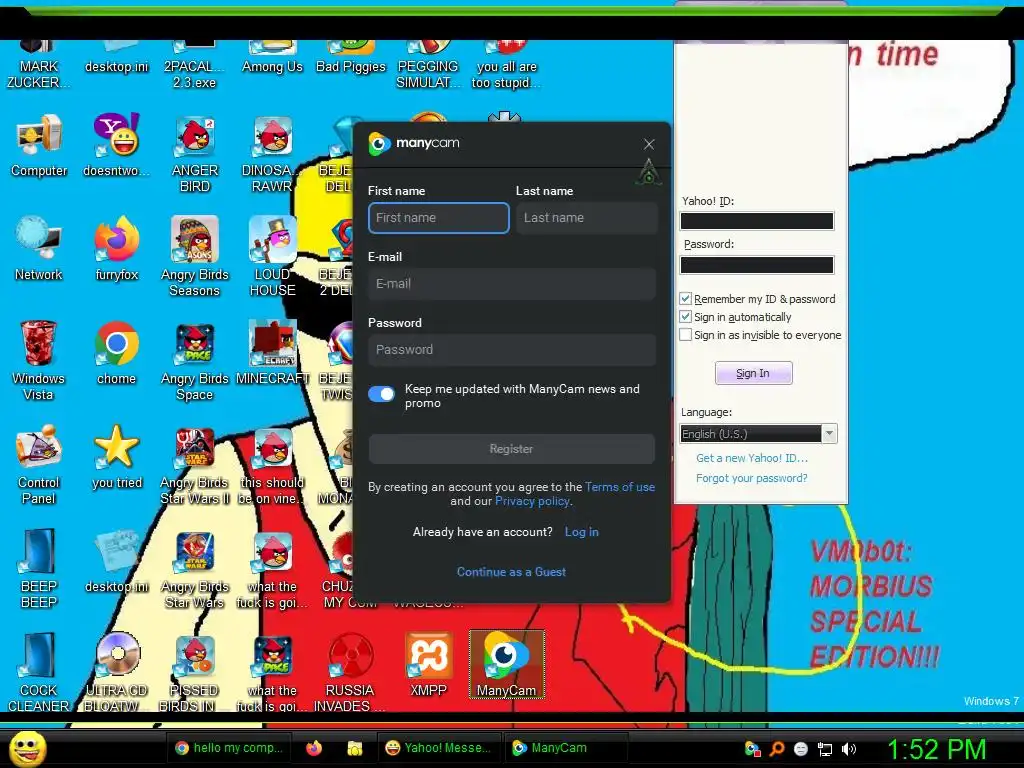
Task: Focus the Last name field
Action: [x=586, y=217]
